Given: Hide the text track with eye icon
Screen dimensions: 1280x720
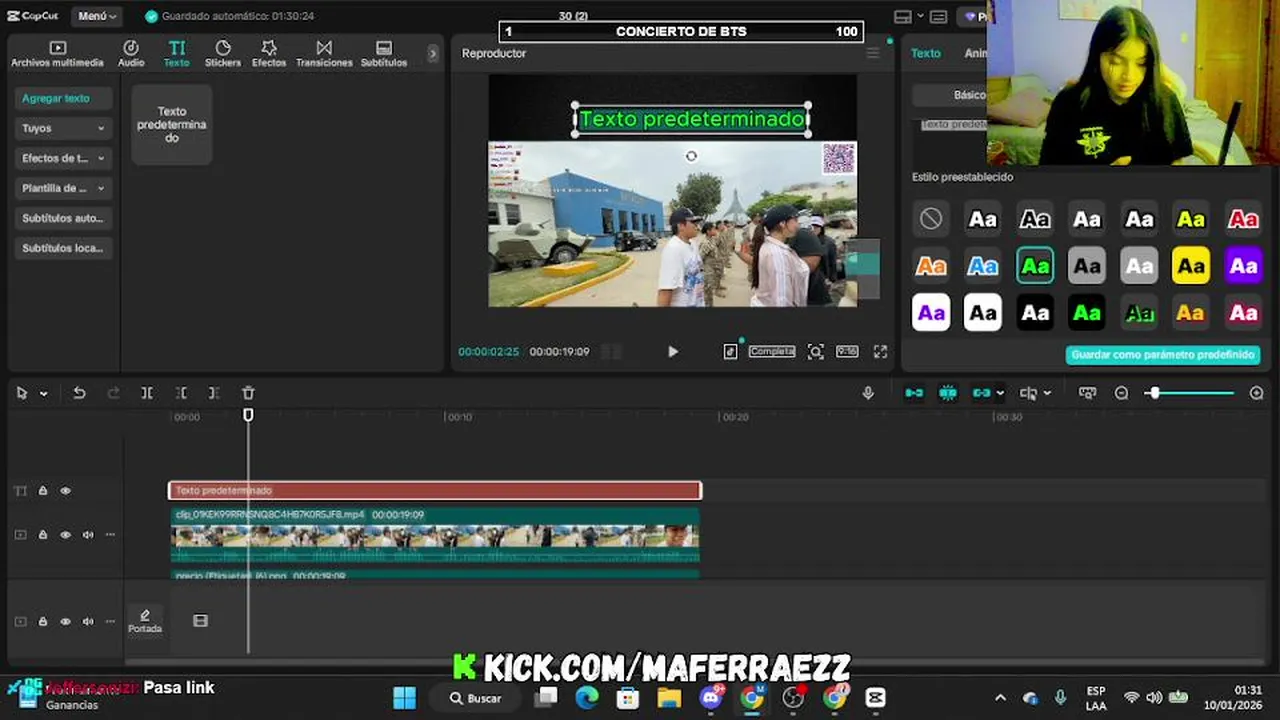Looking at the screenshot, I should click(66, 491).
